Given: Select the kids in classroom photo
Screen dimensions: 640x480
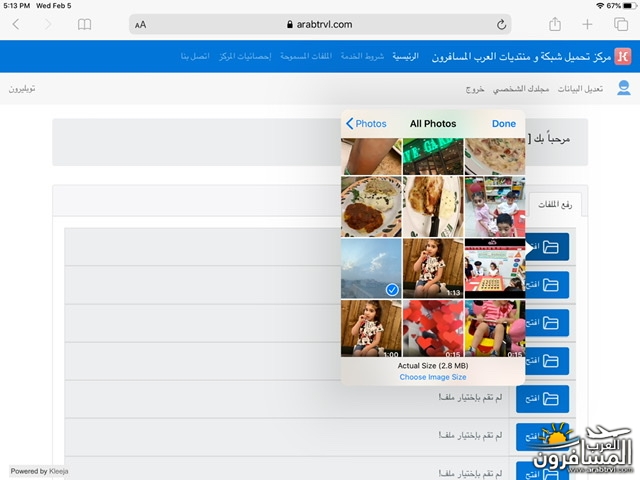Looking at the screenshot, I should point(495,207).
